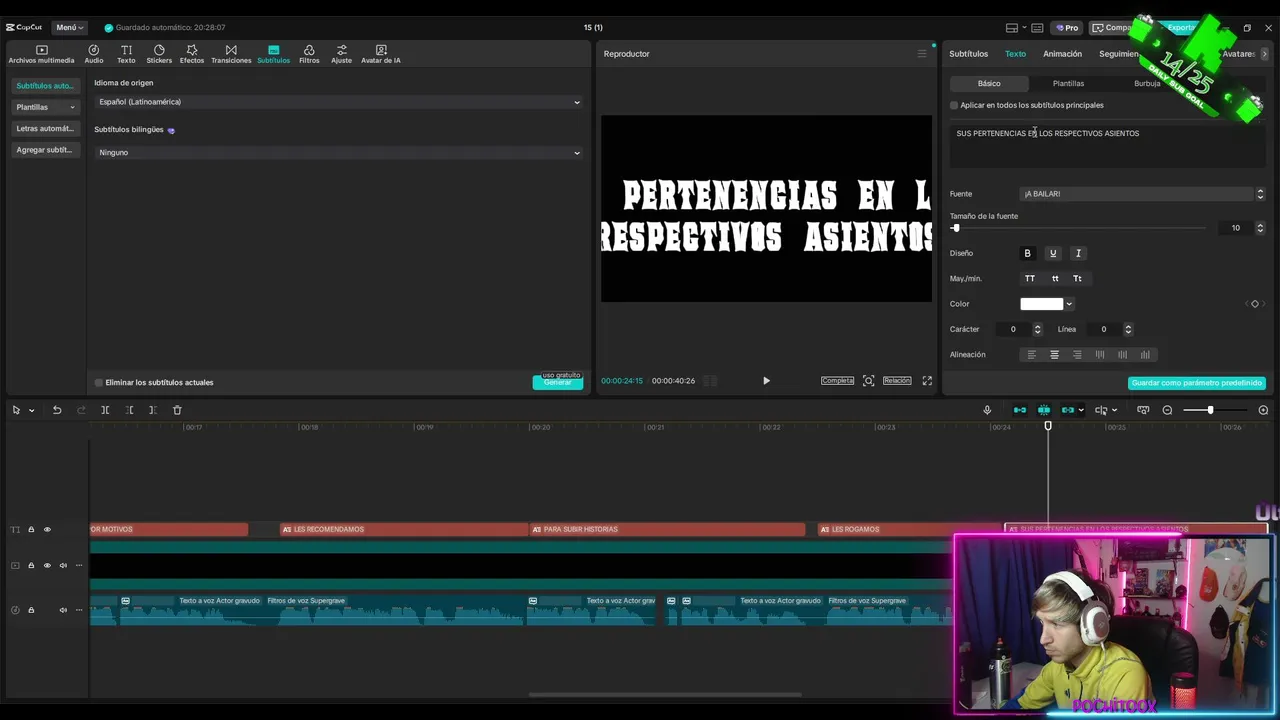1280x720 pixels.
Task: Toggle visibility of the video track
Action: (46, 566)
